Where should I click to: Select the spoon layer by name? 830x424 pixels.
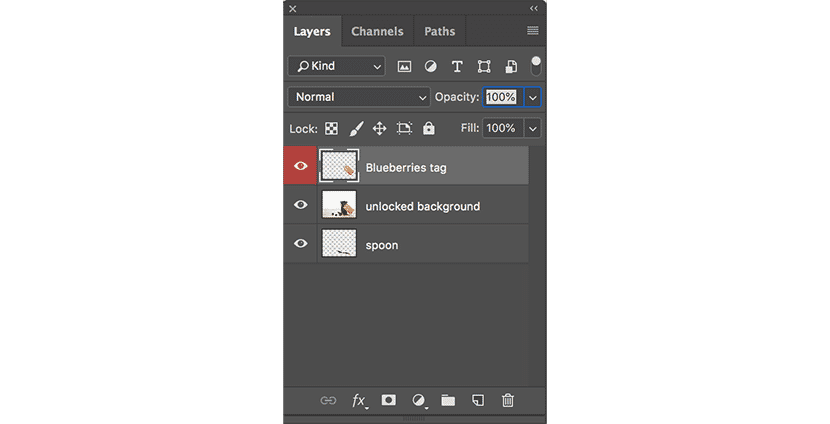(x=382, y=245)
